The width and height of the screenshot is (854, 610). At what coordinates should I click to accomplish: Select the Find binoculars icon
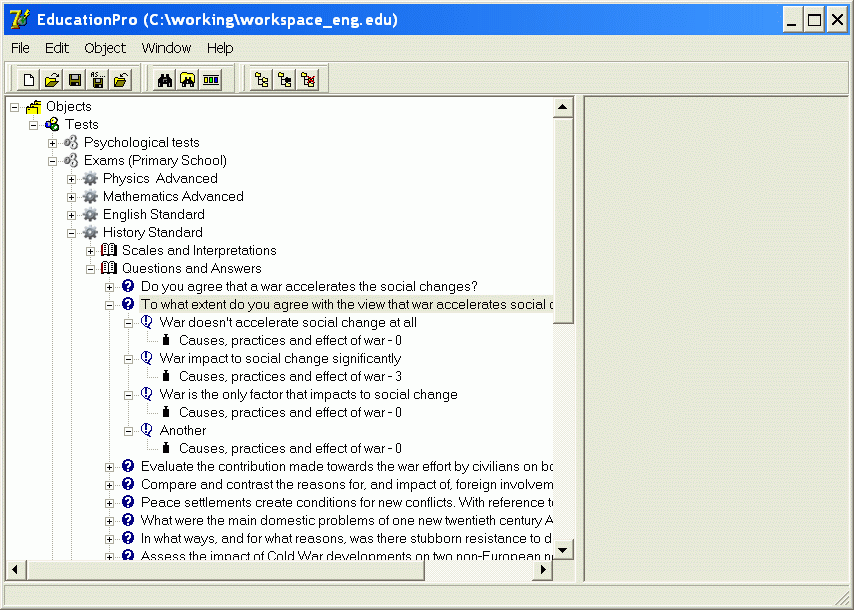pos(166,79)
